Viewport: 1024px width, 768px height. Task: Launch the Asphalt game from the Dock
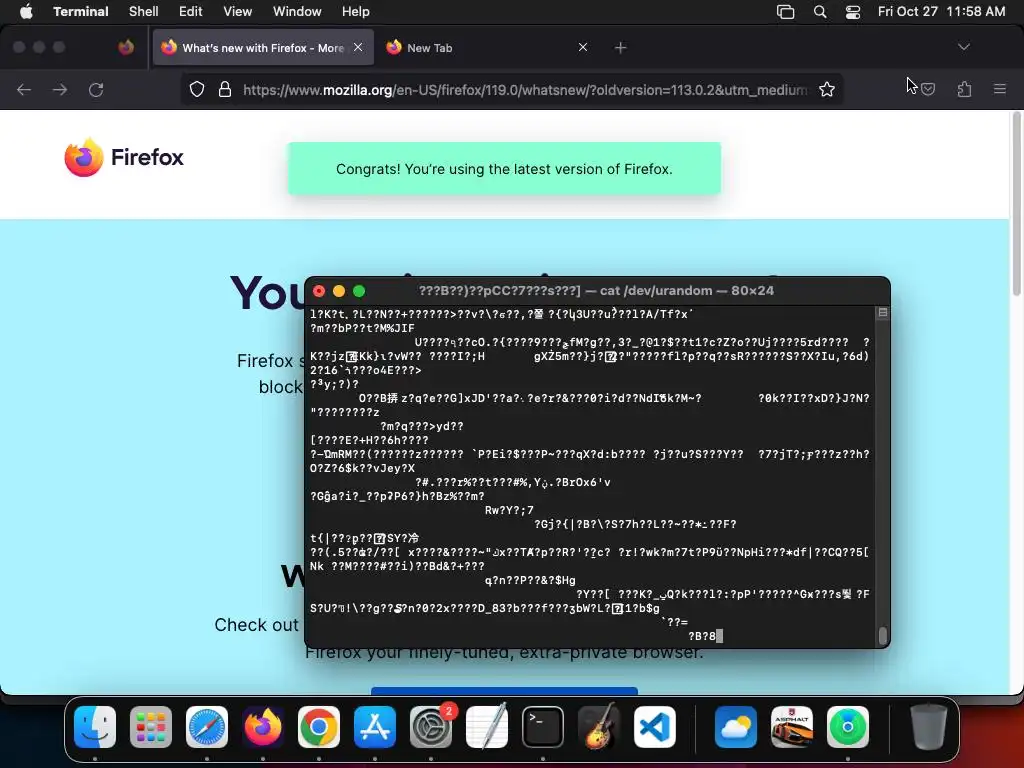792,727
